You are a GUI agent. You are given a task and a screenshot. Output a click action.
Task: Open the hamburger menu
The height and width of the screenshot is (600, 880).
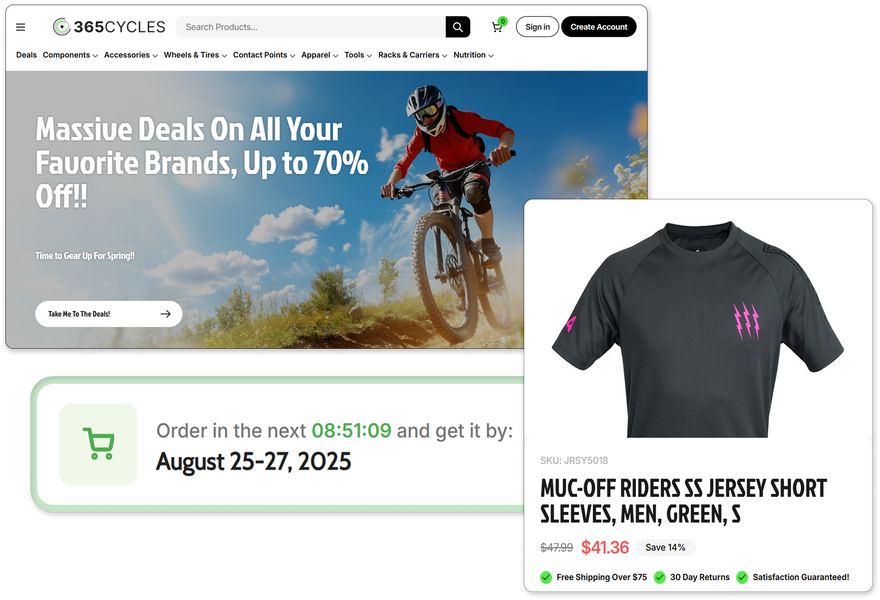coord(20,27)
